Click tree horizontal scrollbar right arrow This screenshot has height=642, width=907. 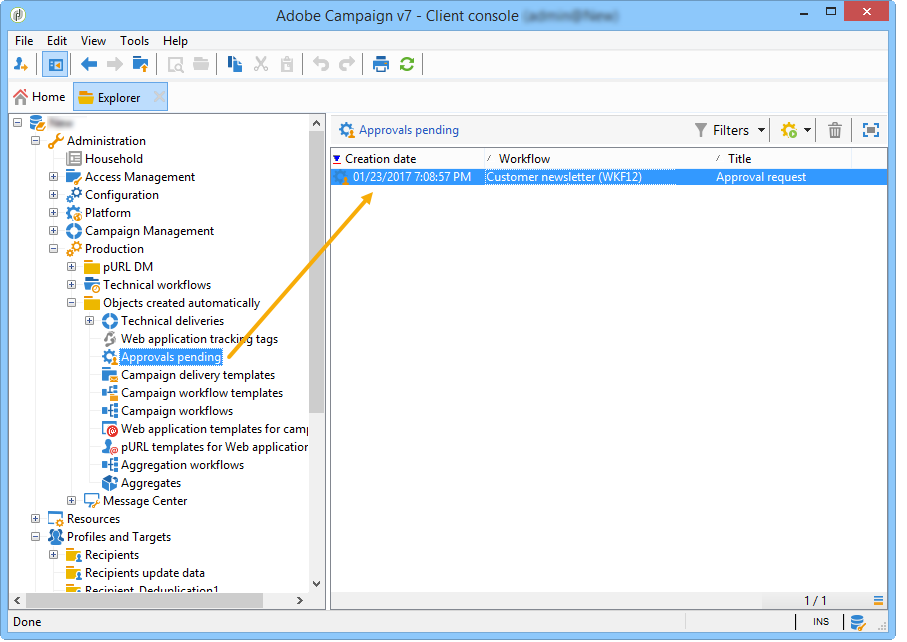[300, 600]
